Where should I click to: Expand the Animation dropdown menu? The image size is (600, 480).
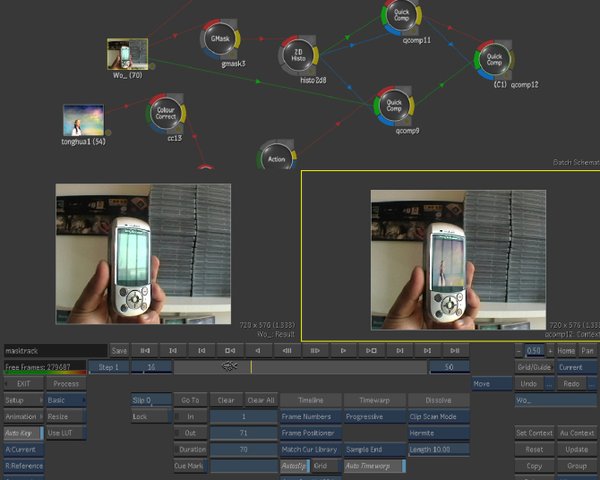coord(21,417)
